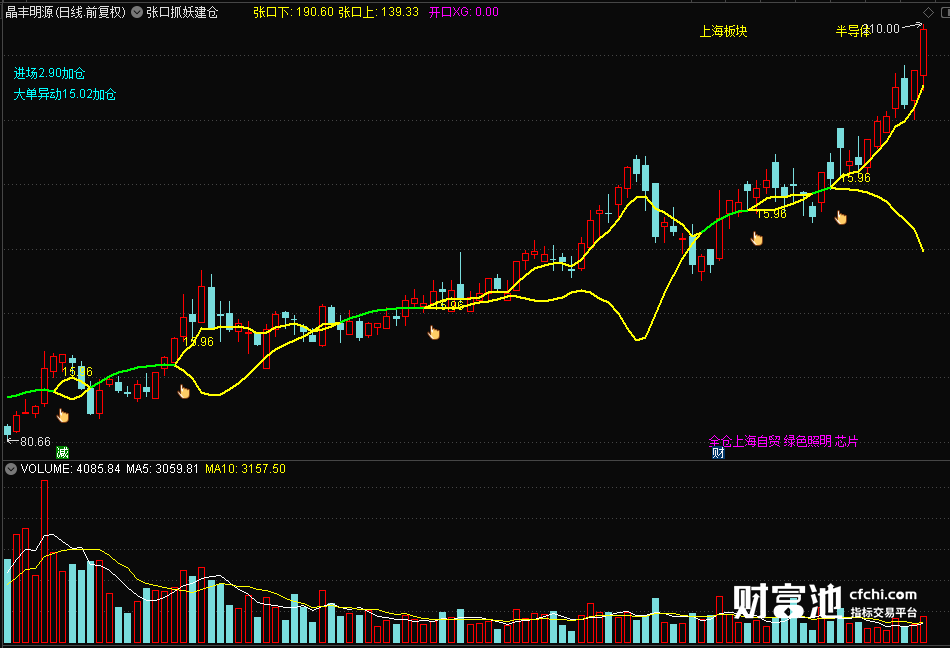Click the green 减 marker icon
Screen dimensions: 950x648
point(62,452)
